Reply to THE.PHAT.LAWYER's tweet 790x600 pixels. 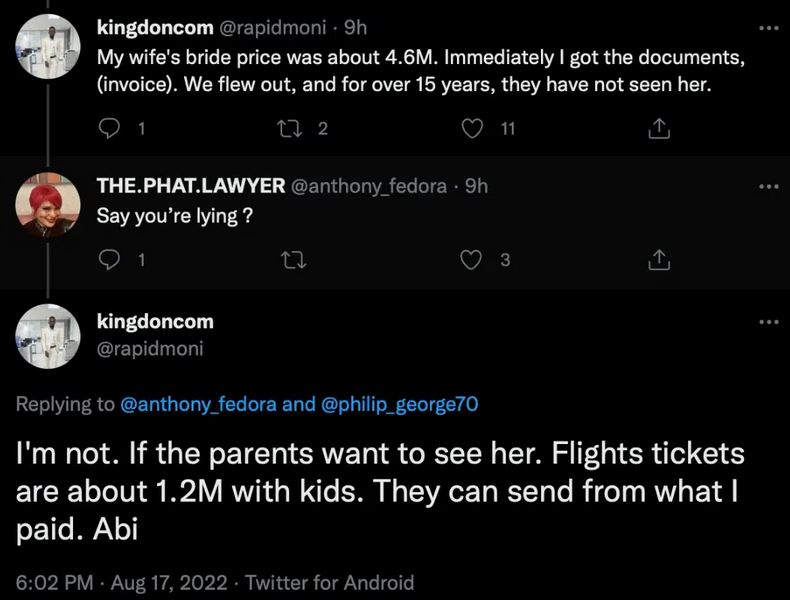point(111,260)
